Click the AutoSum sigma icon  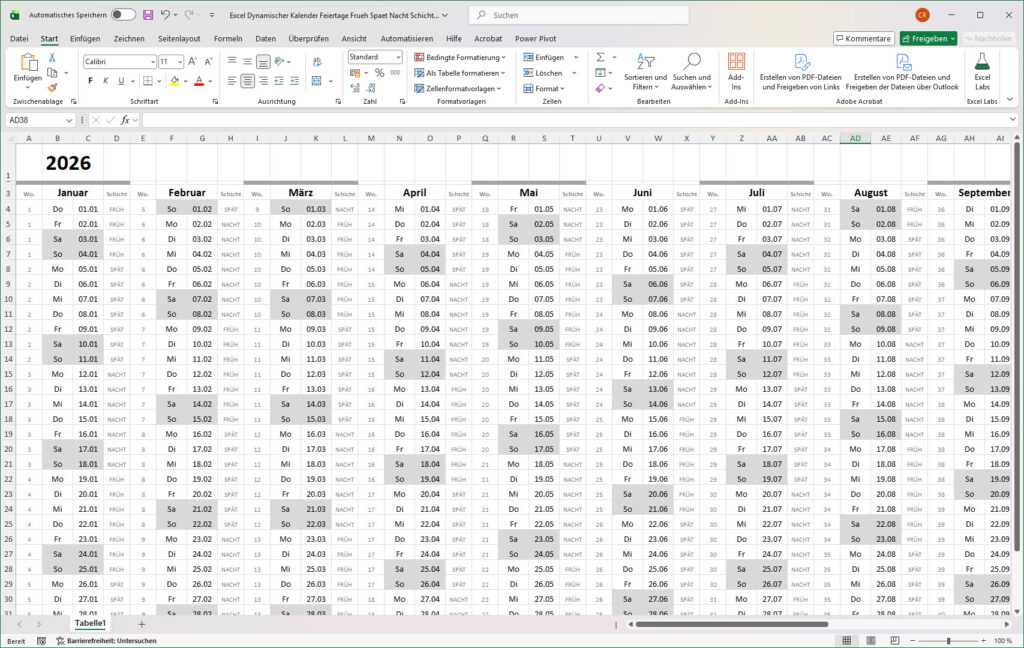pos(601,57)
